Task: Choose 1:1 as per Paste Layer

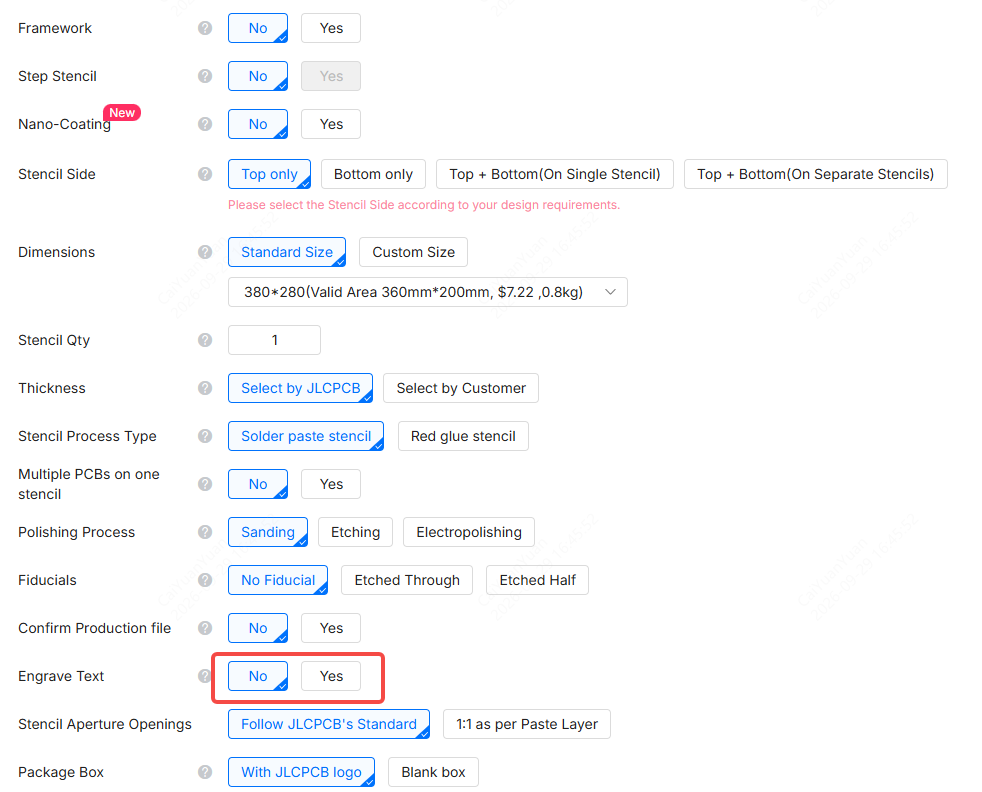Action: click(x=527, y=724)
